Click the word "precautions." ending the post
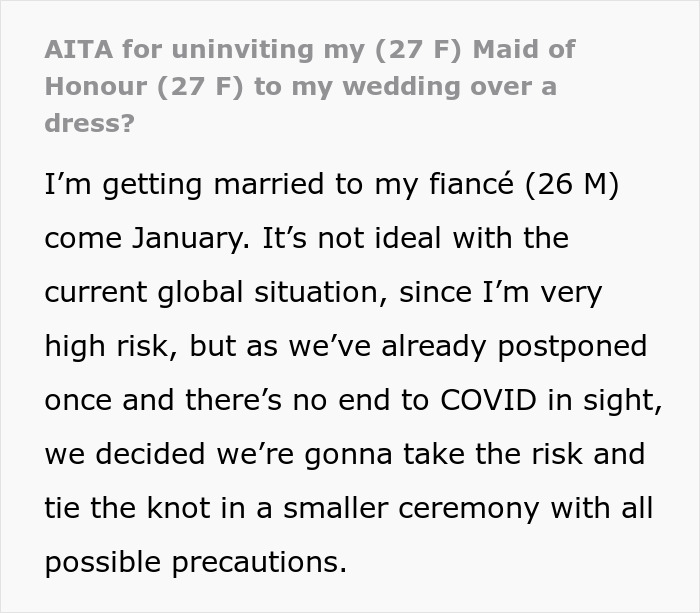Image resolution: width=700 pixels, height=613 pixels. pyautogui.click(x=259, y=563)
